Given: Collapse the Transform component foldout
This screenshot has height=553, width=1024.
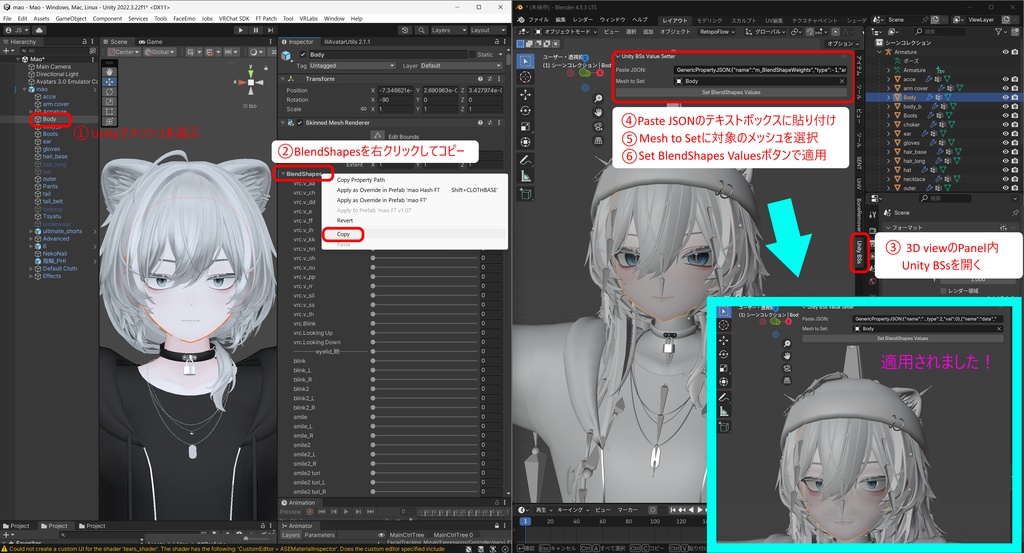Looking at the screenshot, I should (x=283, y=78).
